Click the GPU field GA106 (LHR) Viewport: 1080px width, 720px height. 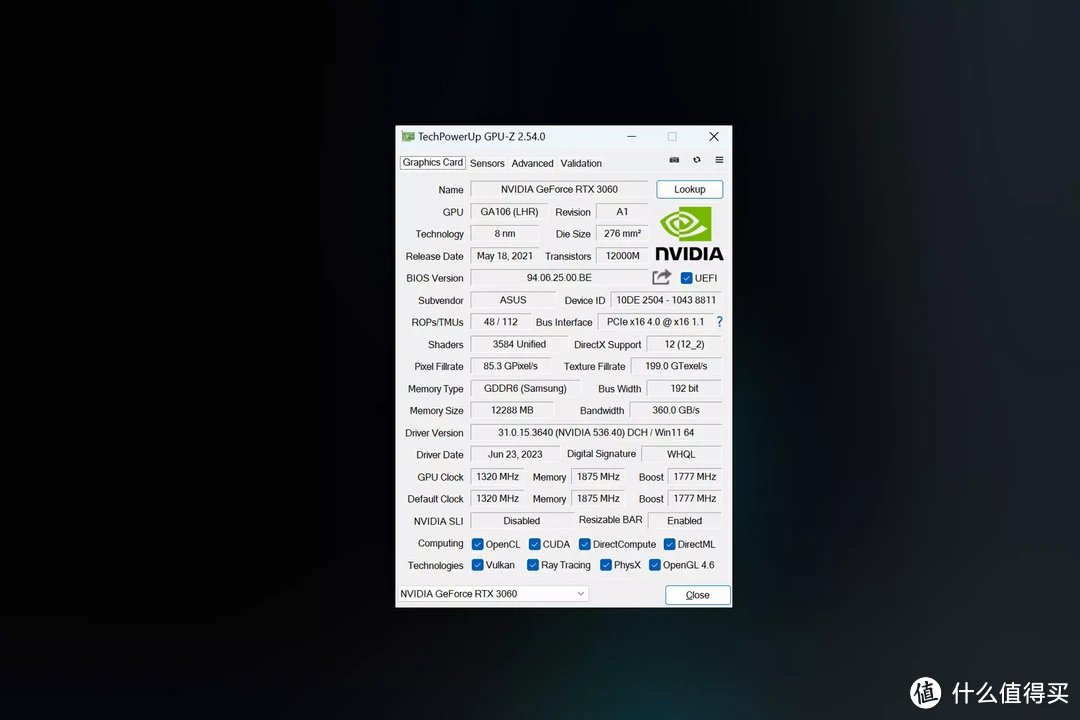tap(510, 212)
